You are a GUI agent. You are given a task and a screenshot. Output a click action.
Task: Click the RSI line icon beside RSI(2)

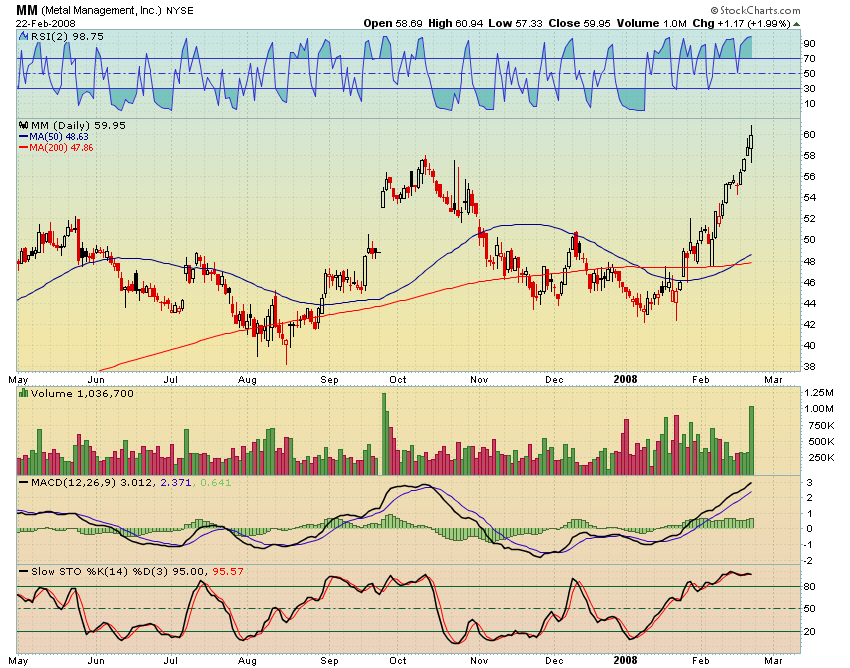(x=24, y=36)
